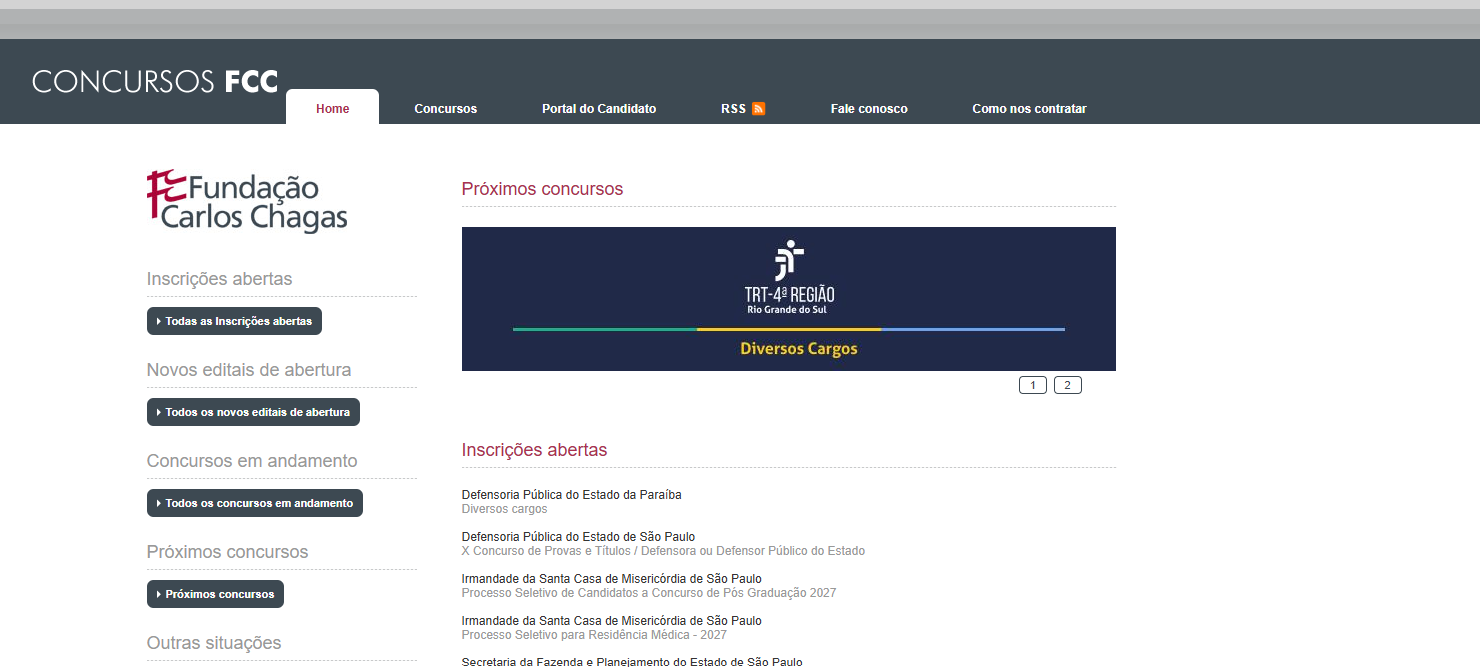Image resolution: width=1480 pixels, height=667 pixels.
Task: Open Irmandade da Santa Casa above Pós Graduação 2027
Action: point(612,579)
